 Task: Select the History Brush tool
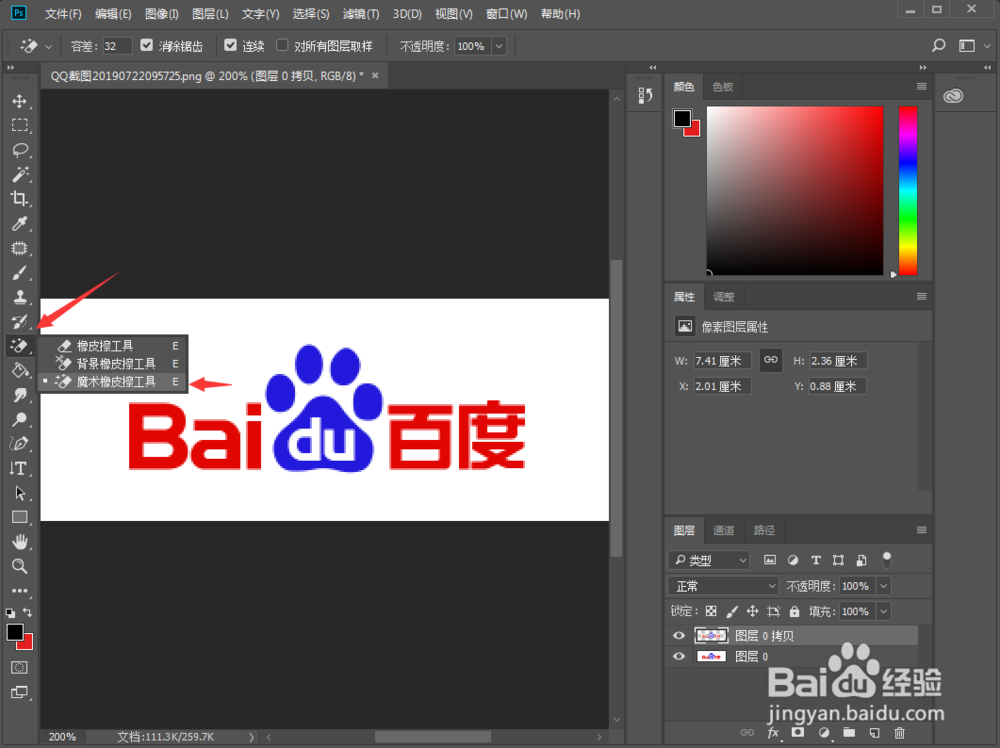pos(20,321)
